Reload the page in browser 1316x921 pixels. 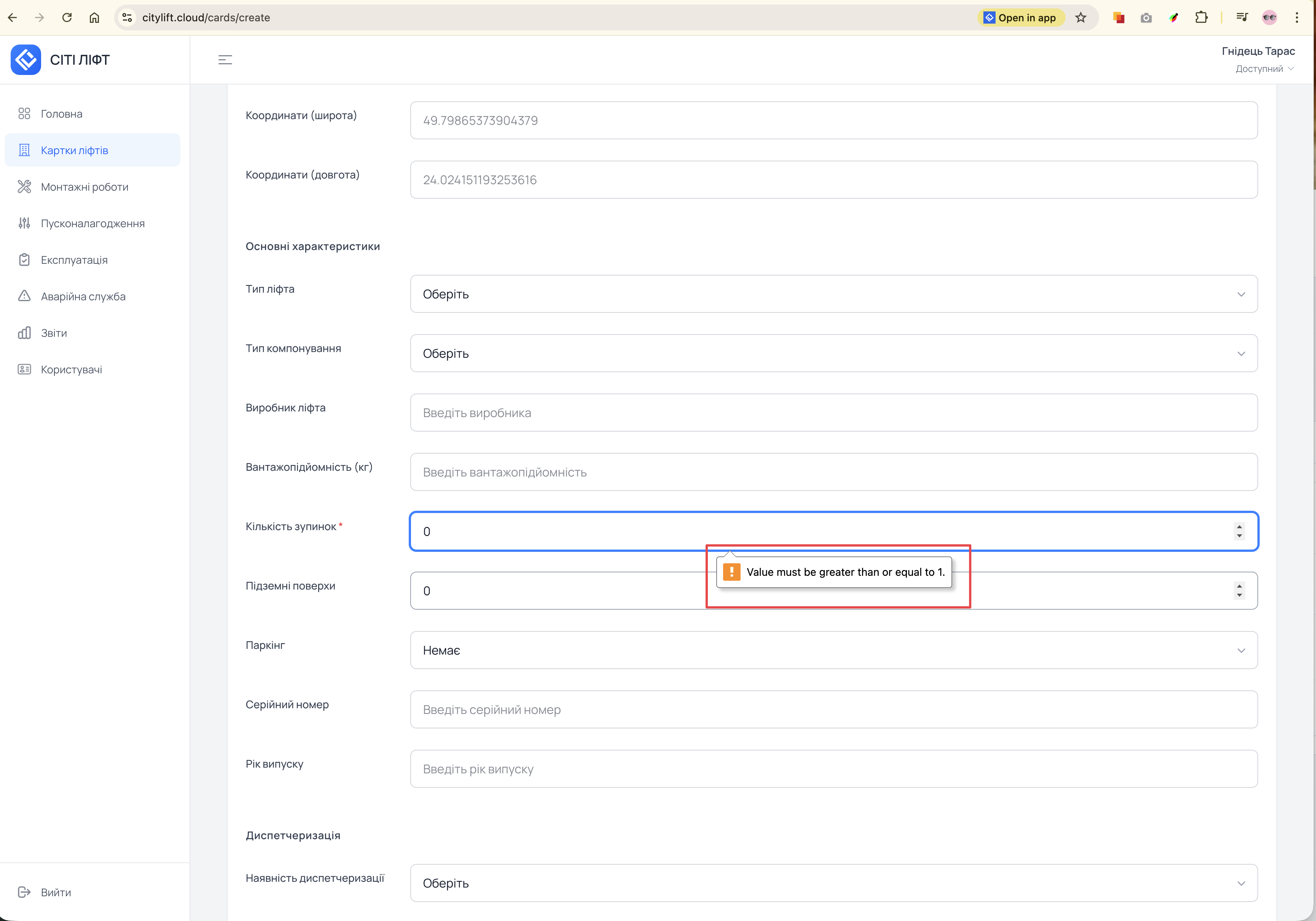point(67,18)
